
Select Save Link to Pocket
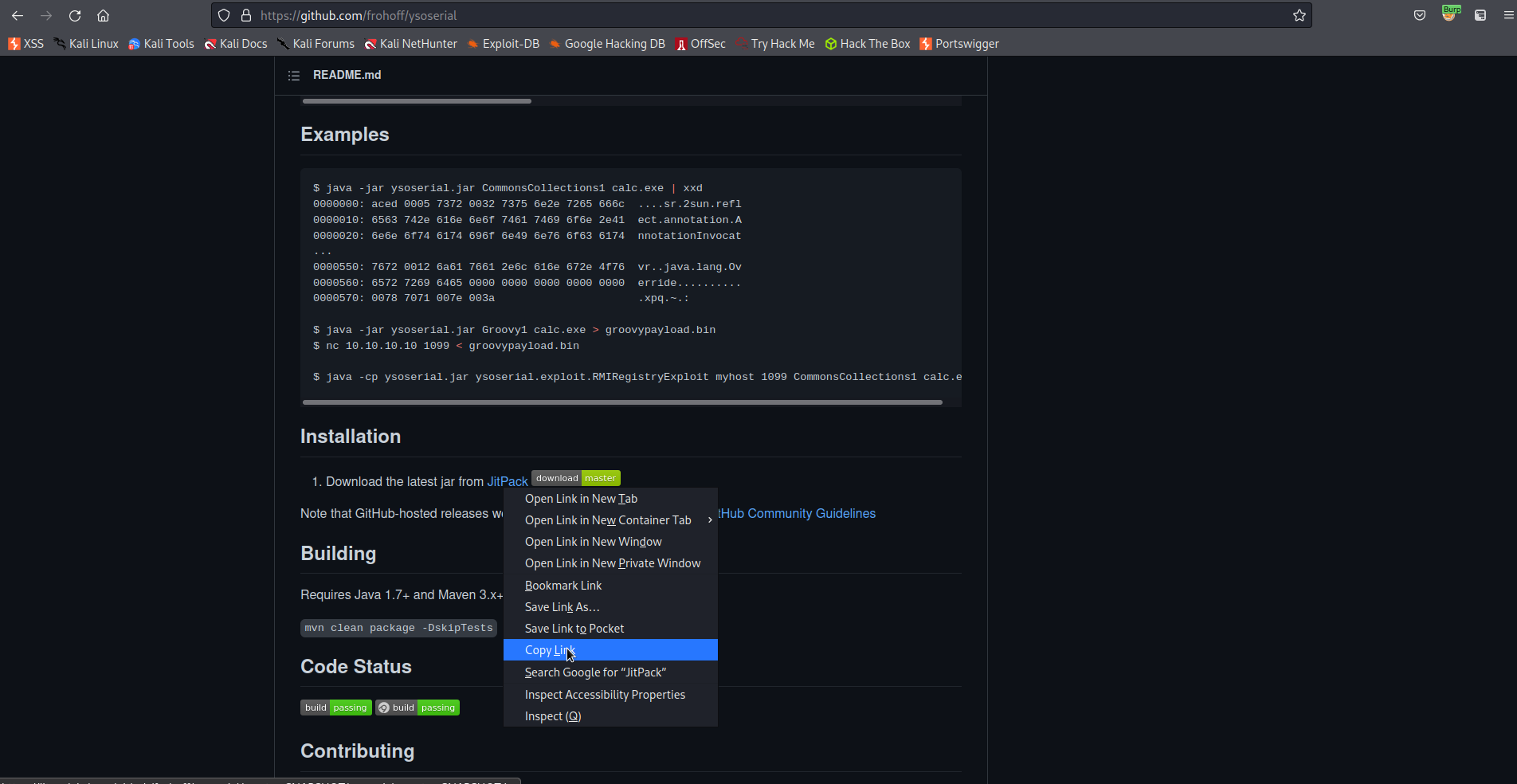610,629
